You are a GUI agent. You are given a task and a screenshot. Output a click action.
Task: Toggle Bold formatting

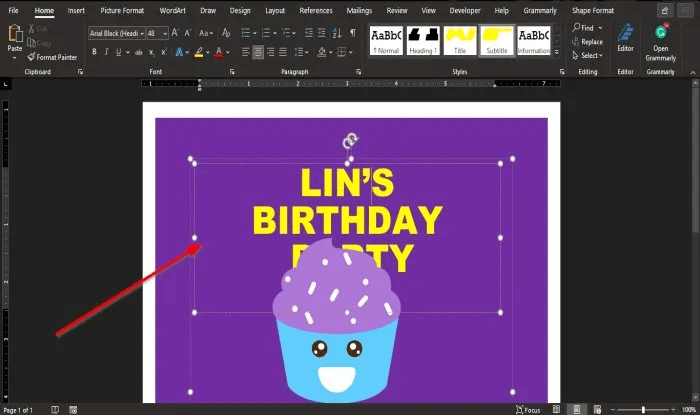pos(94,52)
